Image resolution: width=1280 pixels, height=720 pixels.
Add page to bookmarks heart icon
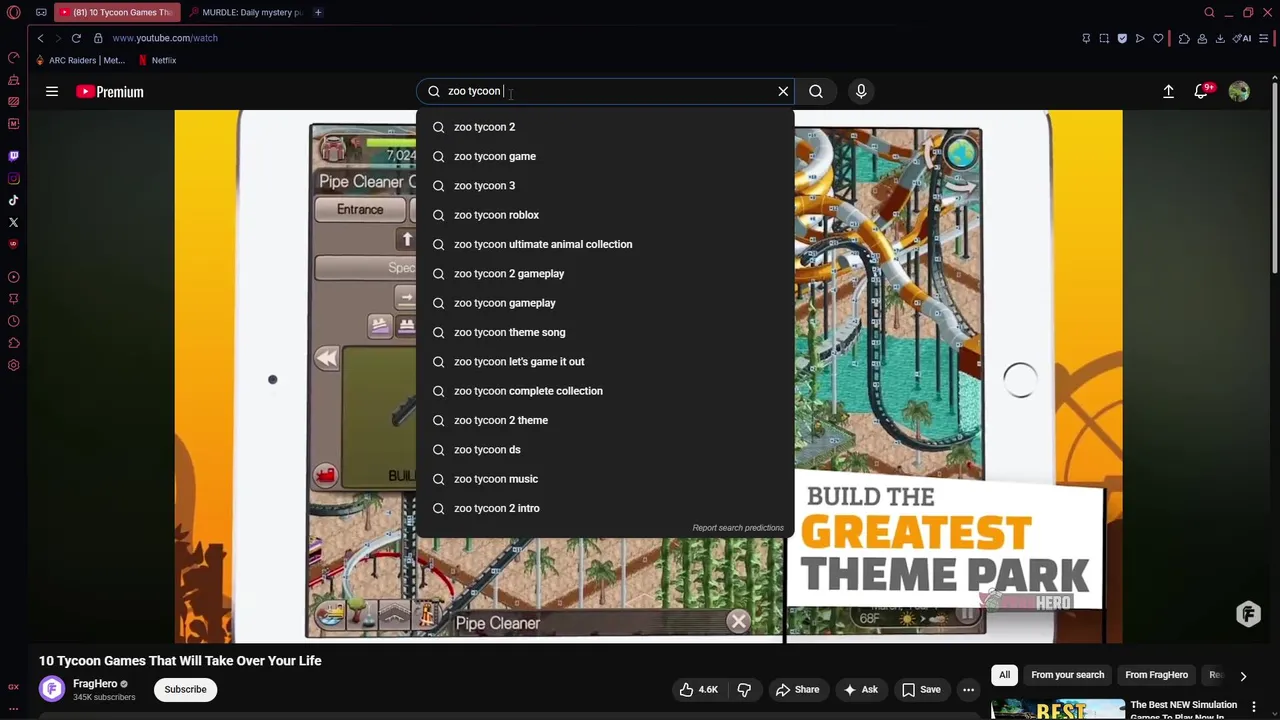coord(1158,38)
